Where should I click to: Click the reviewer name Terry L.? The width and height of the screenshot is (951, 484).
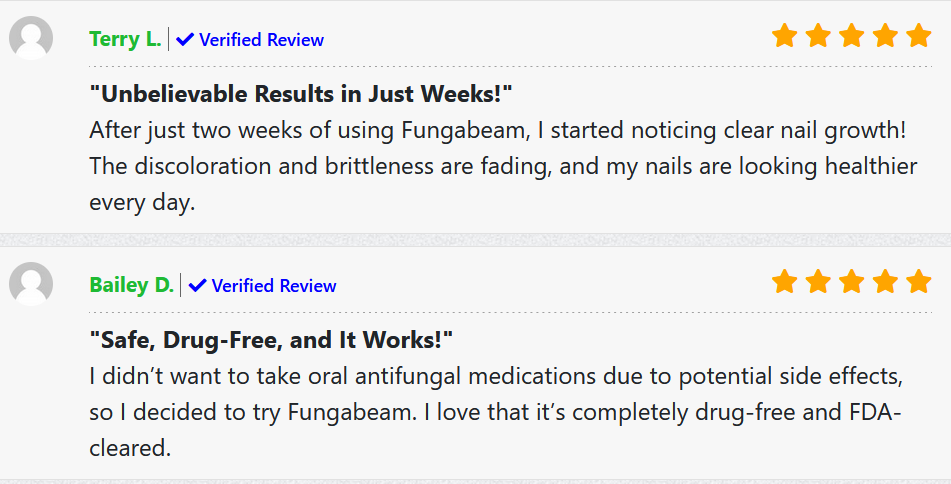click(x=125, y=40)
